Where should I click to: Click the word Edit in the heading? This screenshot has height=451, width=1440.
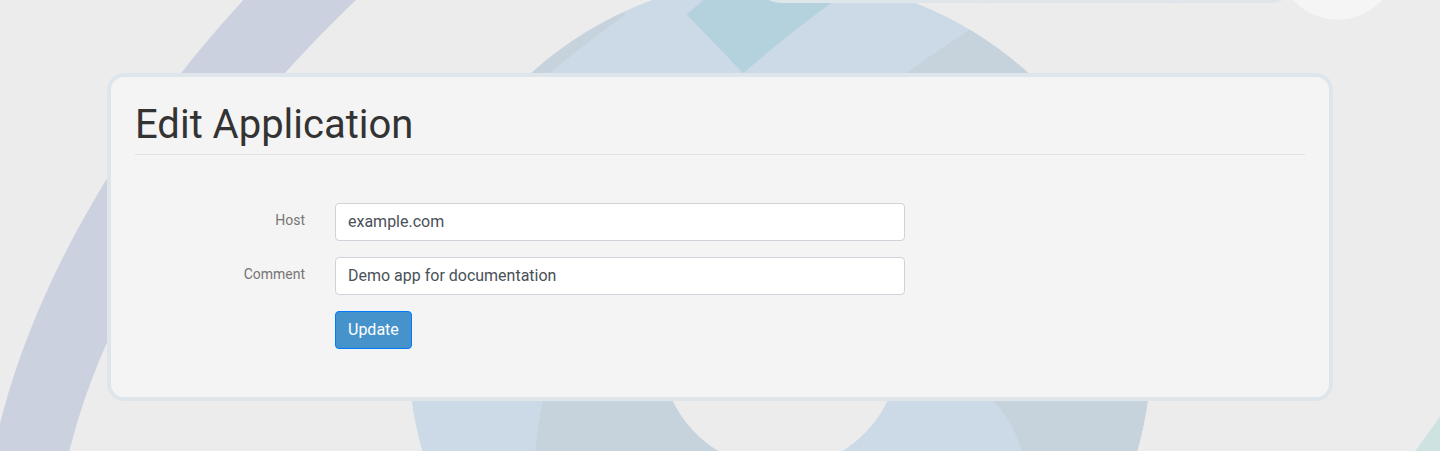169,125
